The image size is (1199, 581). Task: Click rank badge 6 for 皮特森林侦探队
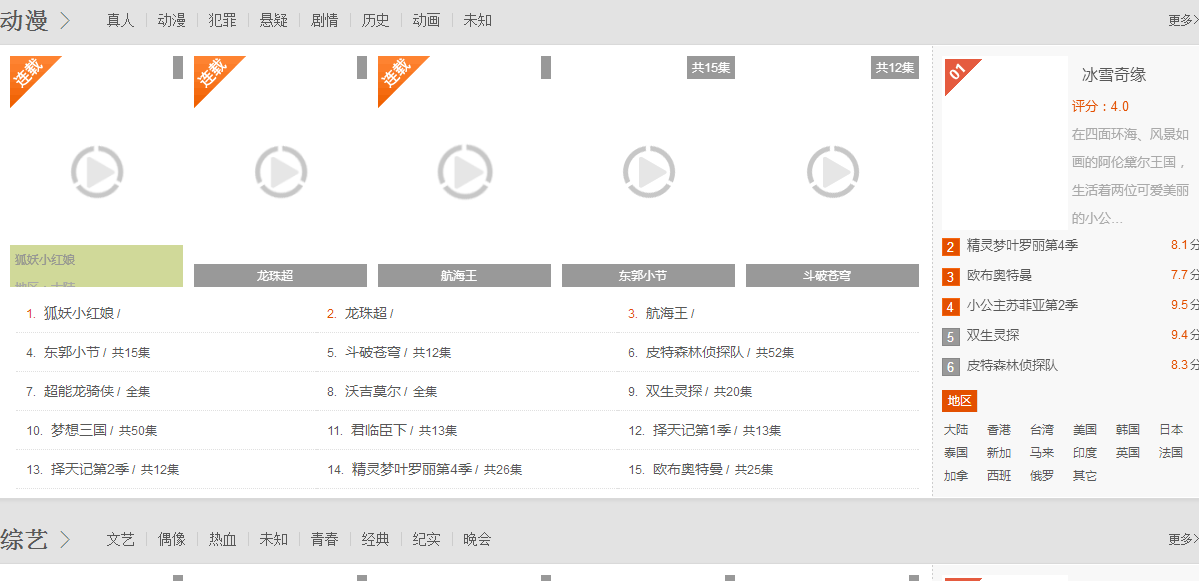pyautogui.click(x=950, y=367)
